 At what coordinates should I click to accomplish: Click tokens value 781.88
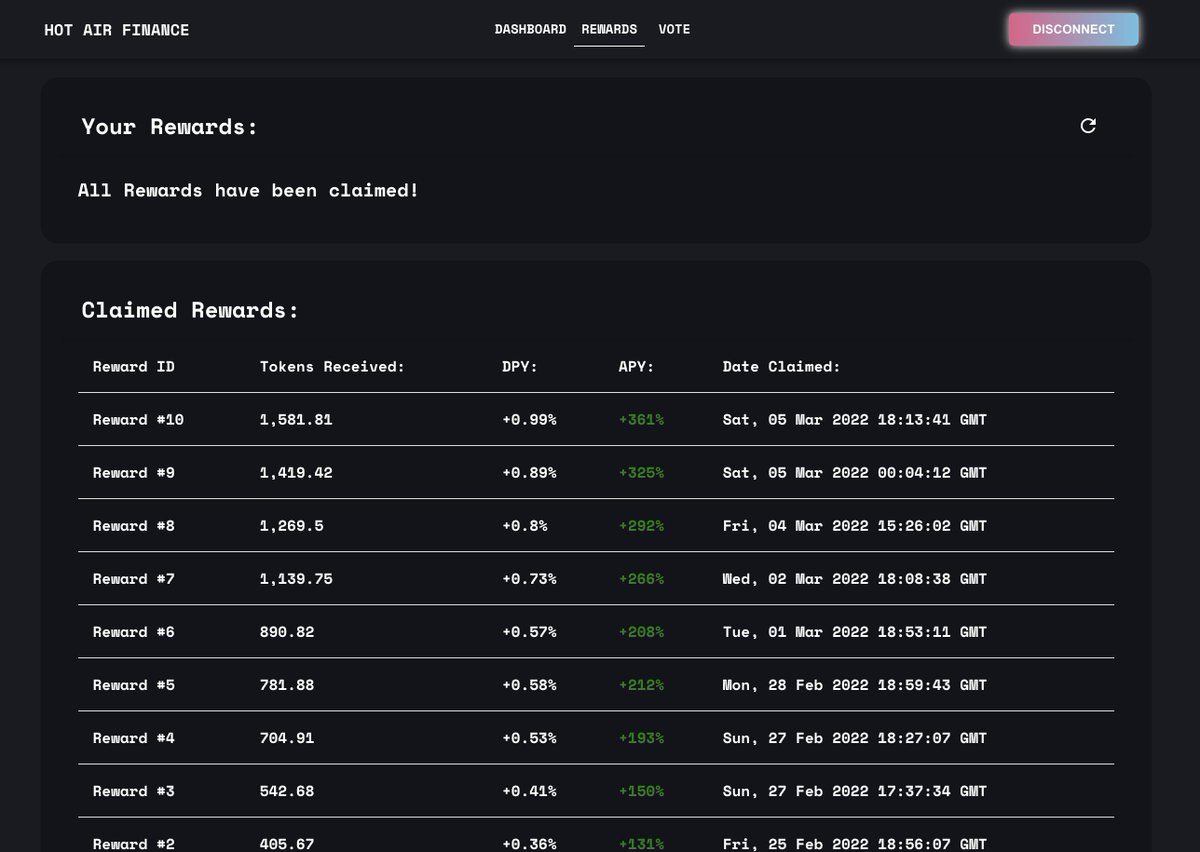[x=287, y=685]
